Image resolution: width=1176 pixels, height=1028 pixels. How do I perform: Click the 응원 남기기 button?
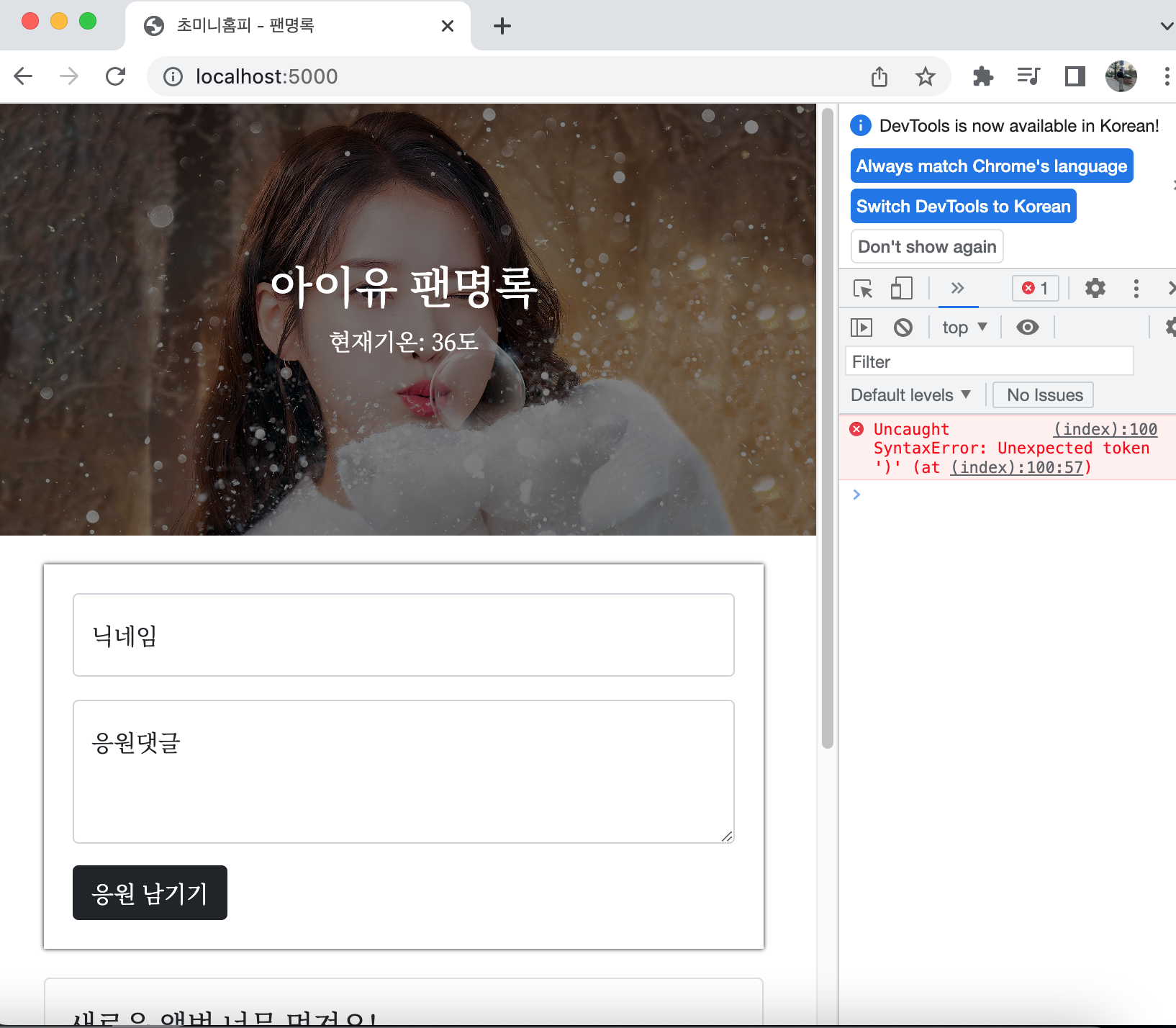(x=150, y=893)
